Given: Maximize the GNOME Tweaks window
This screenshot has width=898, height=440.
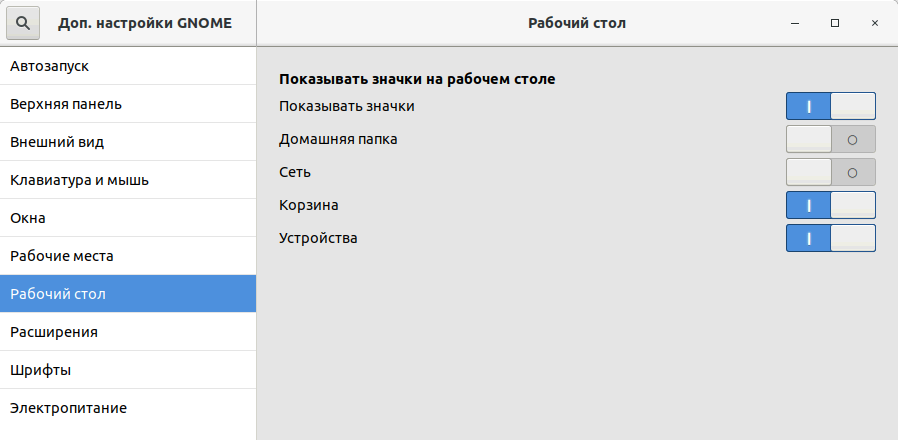Looking at the screenshot, I should [x=835, y=23].
